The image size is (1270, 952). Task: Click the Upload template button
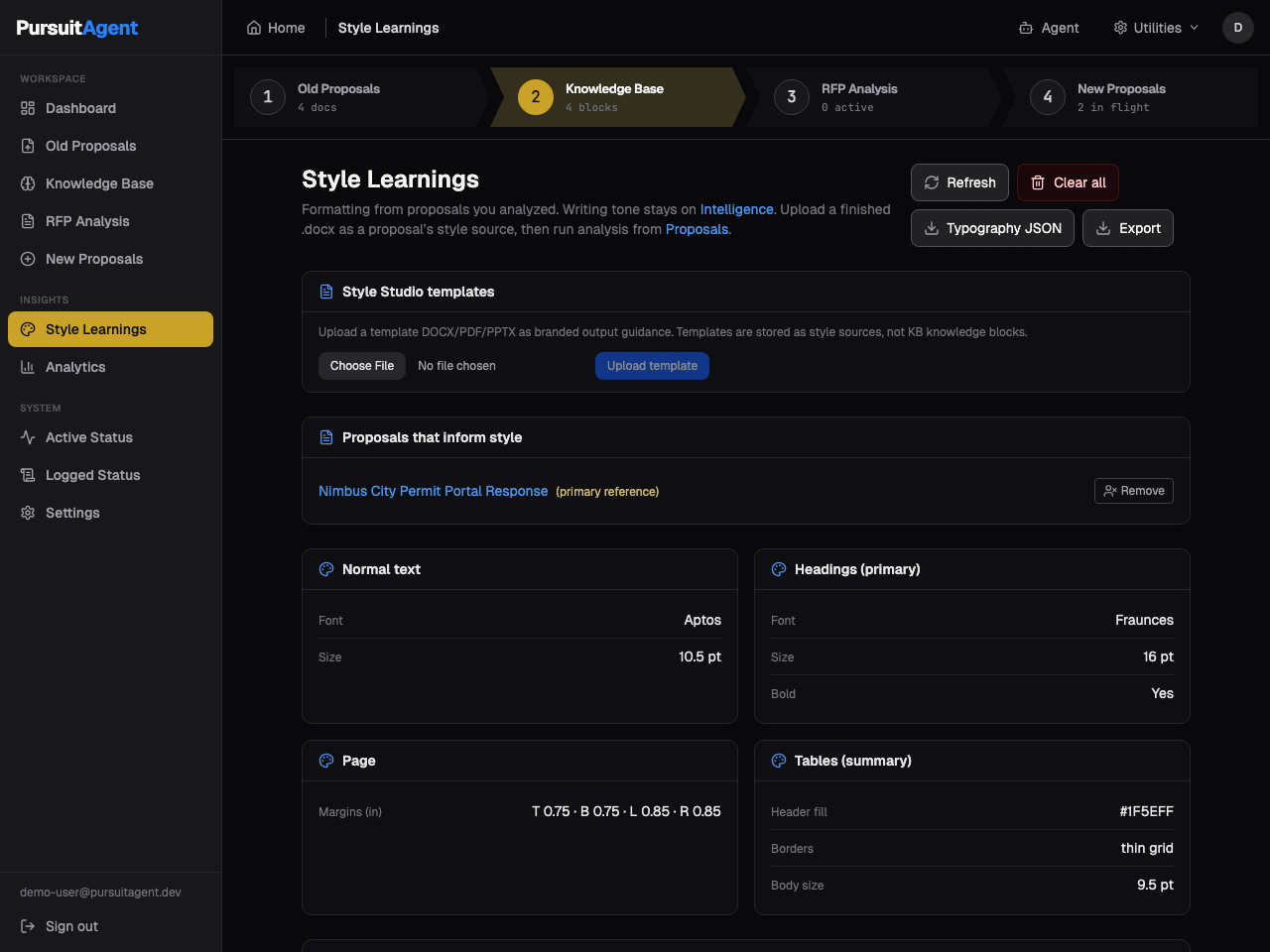pyautogui.click(x=652, y=366)
